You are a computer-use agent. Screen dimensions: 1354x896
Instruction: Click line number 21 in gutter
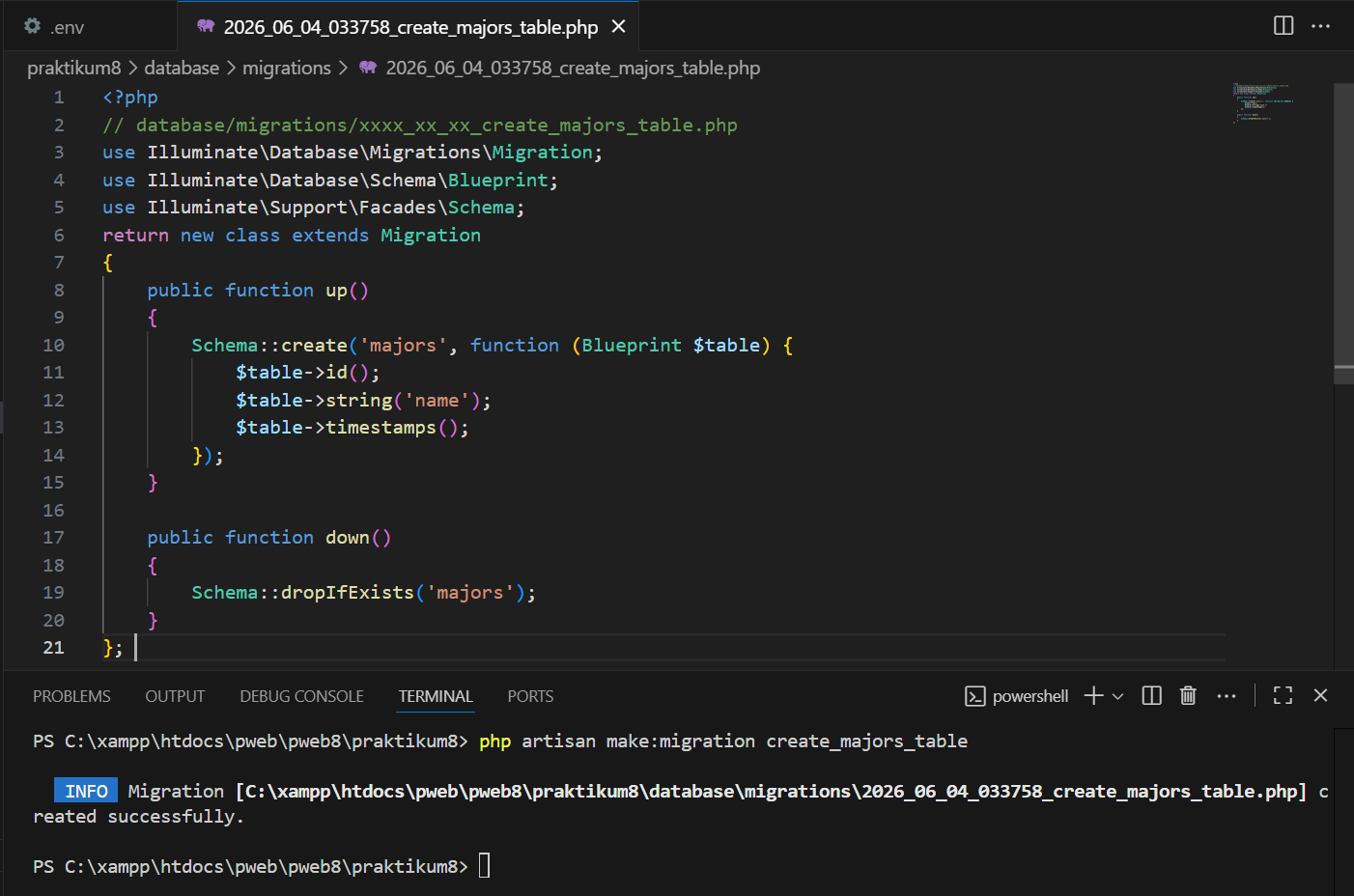(x=53, y=648)
